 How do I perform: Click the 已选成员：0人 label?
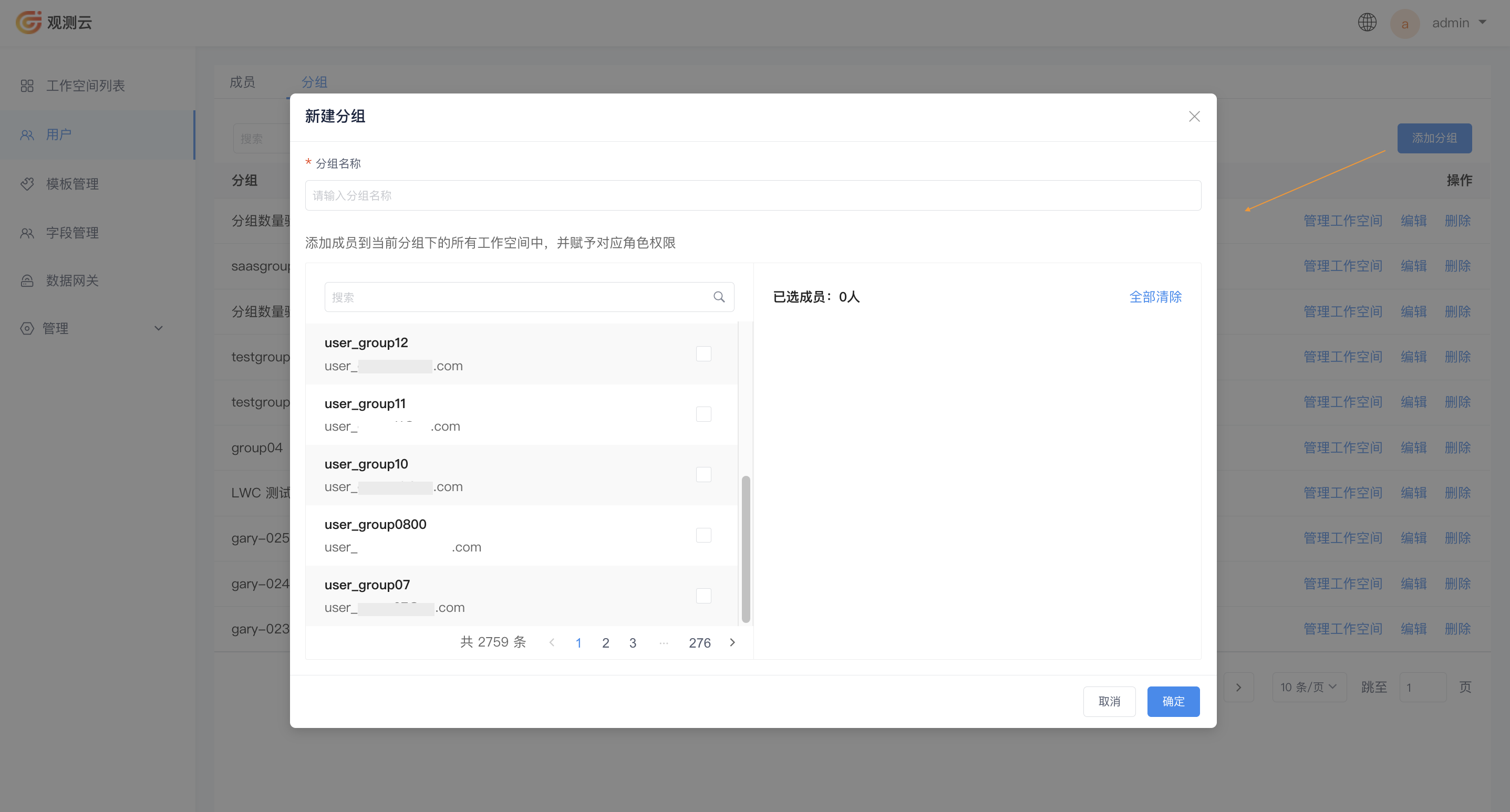(x=816, y=297)
